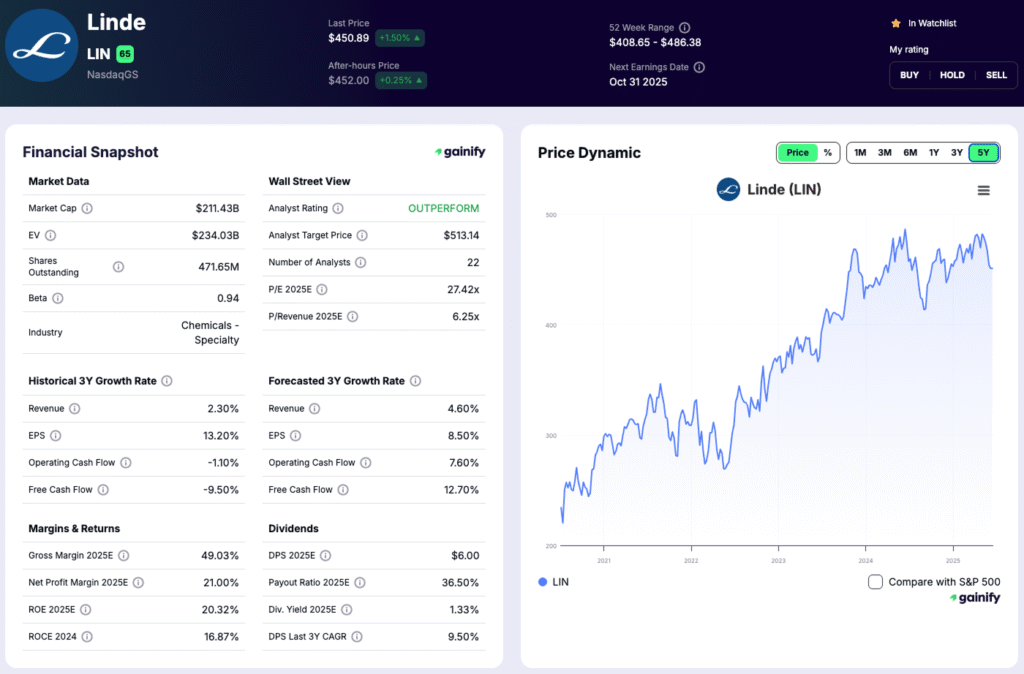Screen dimensions: 1024x674
Task: Rate the stock as SELL
Action: [995, 74]
